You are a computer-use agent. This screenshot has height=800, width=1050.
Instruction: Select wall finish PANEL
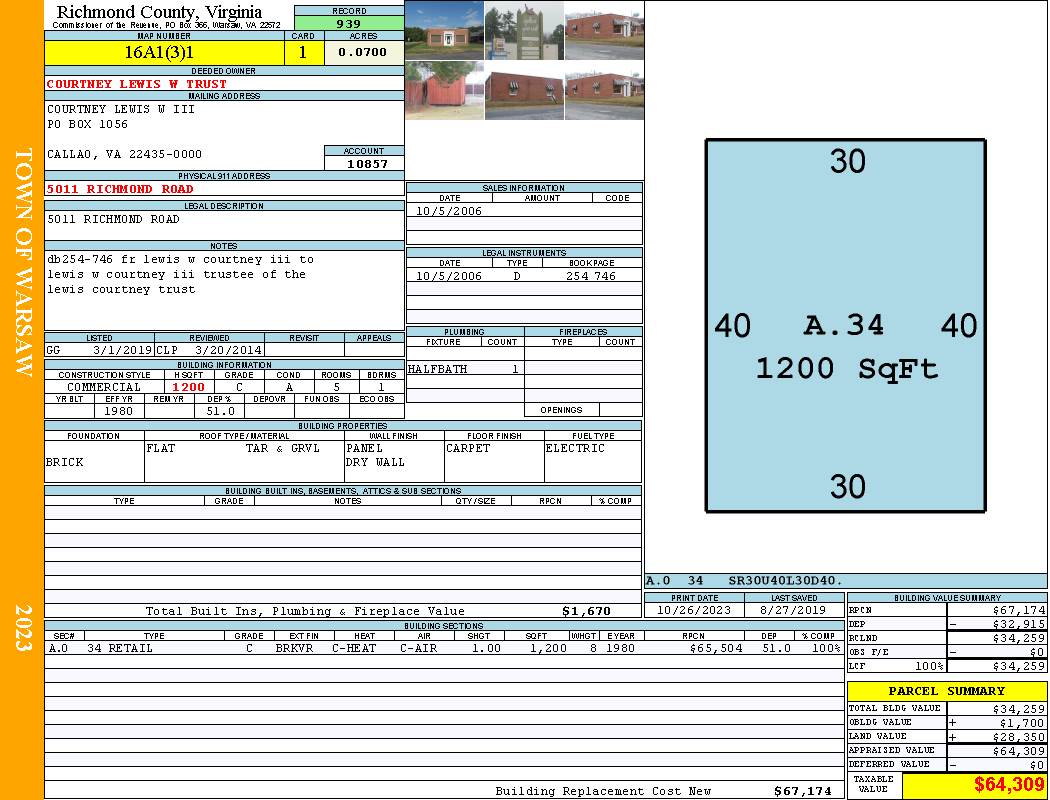(364, 449)
